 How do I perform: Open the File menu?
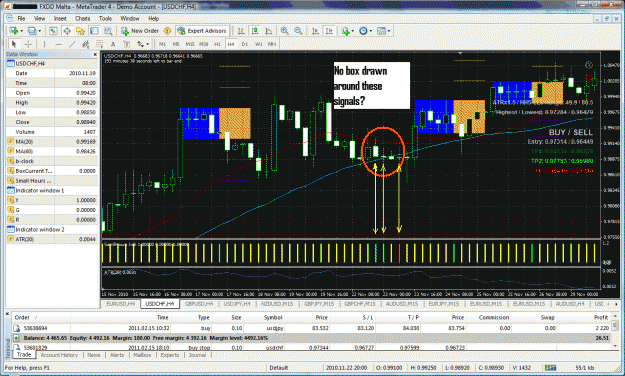pos(21,18)
